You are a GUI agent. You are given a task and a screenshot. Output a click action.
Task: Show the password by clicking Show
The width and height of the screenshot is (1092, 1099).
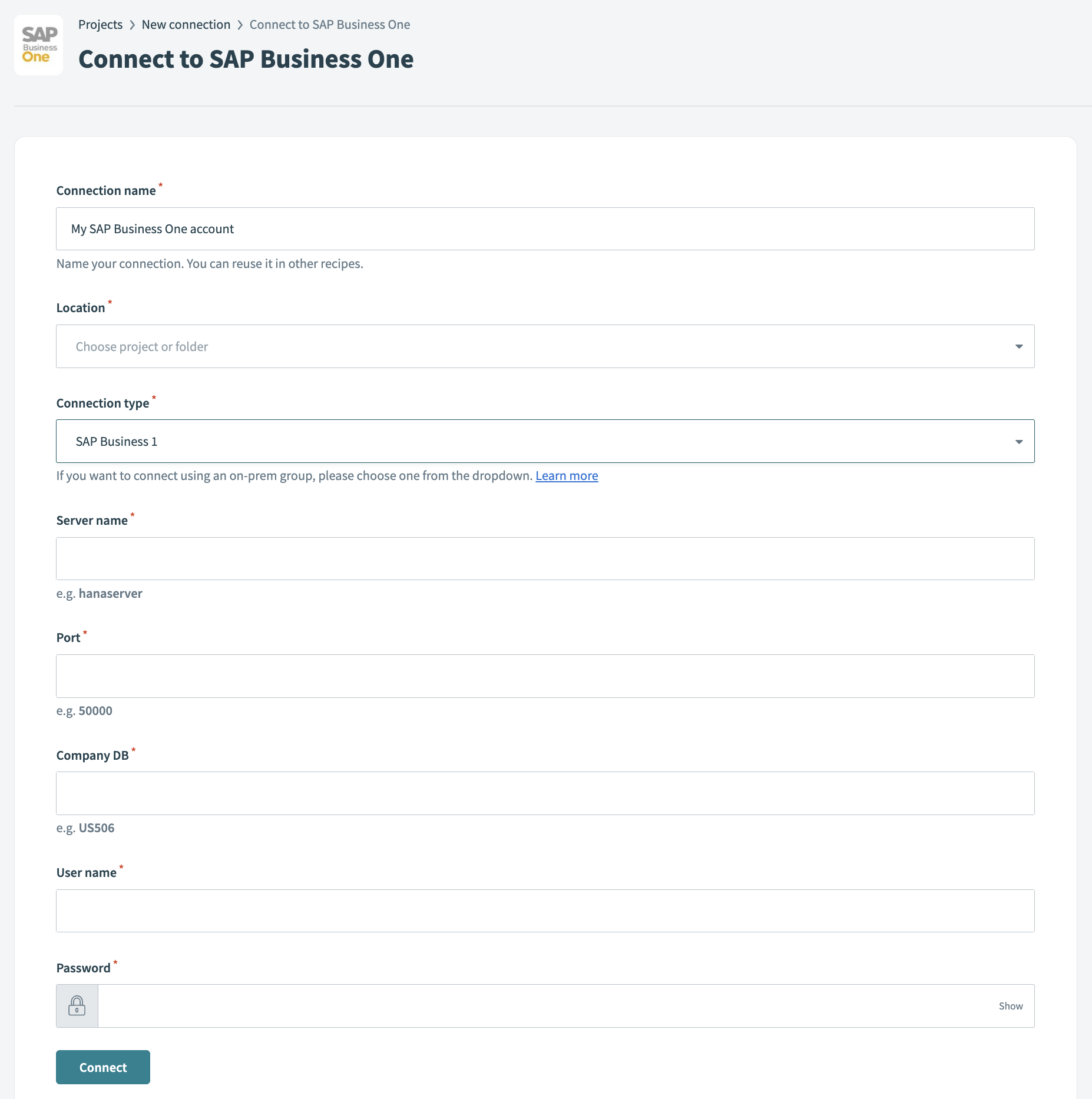point(1011,1005)
